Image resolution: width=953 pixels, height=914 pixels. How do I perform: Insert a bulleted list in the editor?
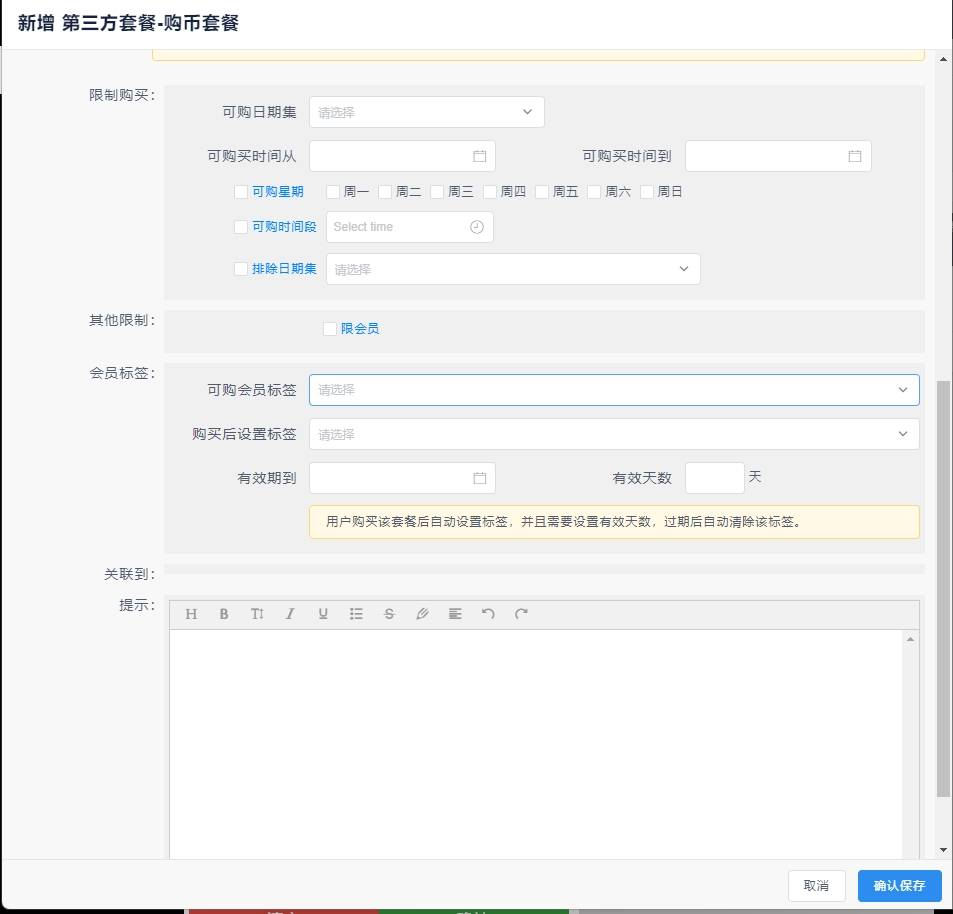(356, 614)
